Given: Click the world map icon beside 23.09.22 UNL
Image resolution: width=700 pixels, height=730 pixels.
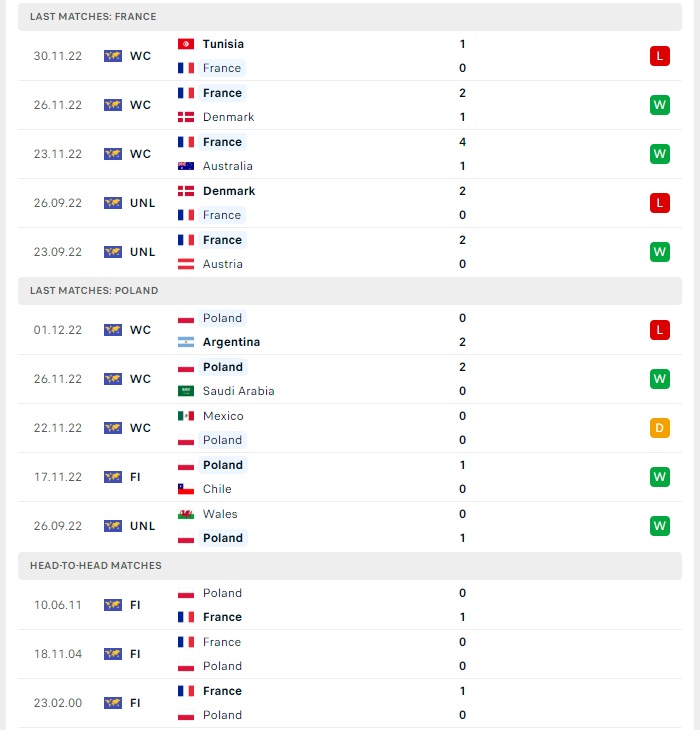Looking at the screenshot, I should pyautogui.click(x=113, y=252).
